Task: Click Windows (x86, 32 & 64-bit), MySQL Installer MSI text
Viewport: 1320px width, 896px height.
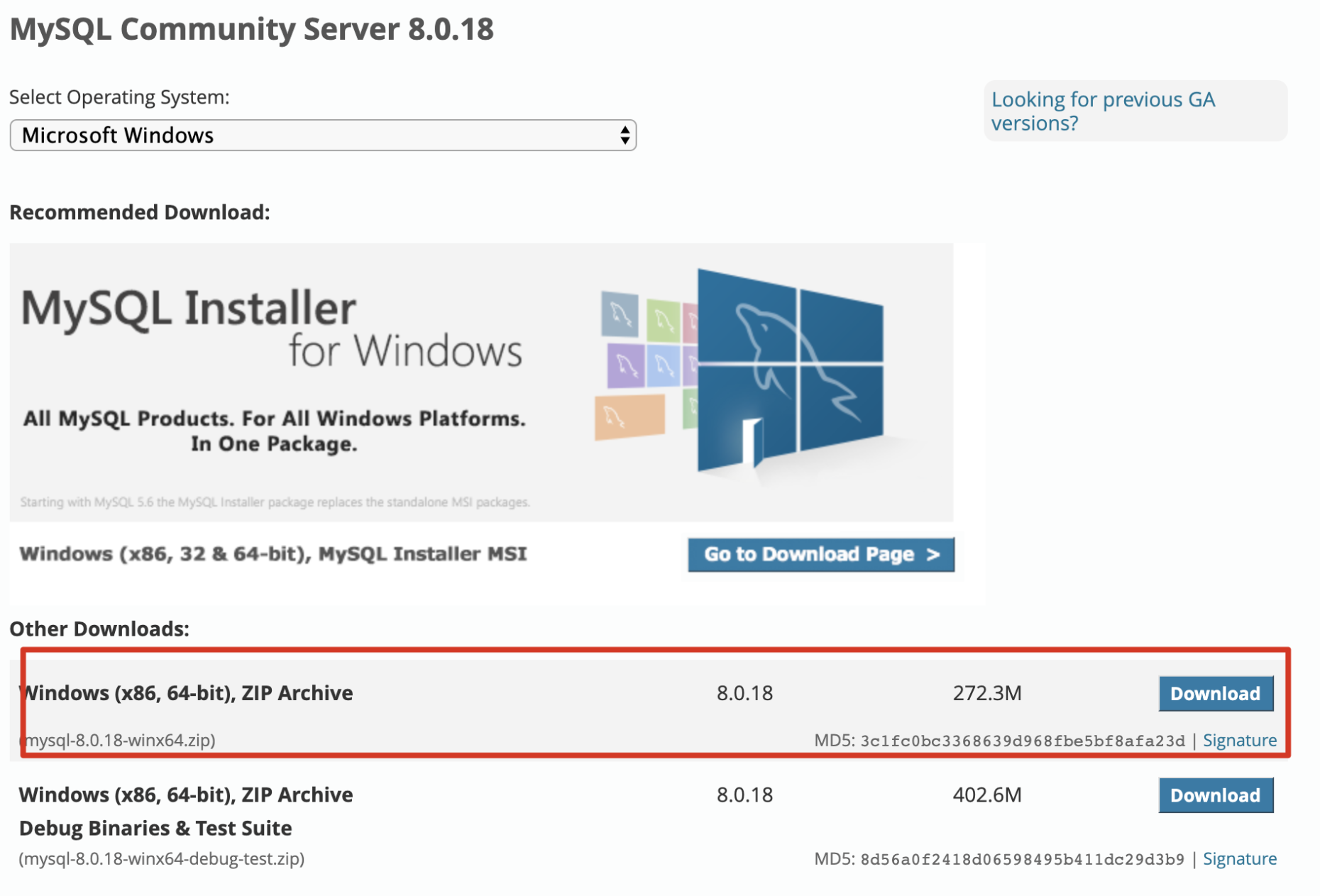Action: pos(273,553)
